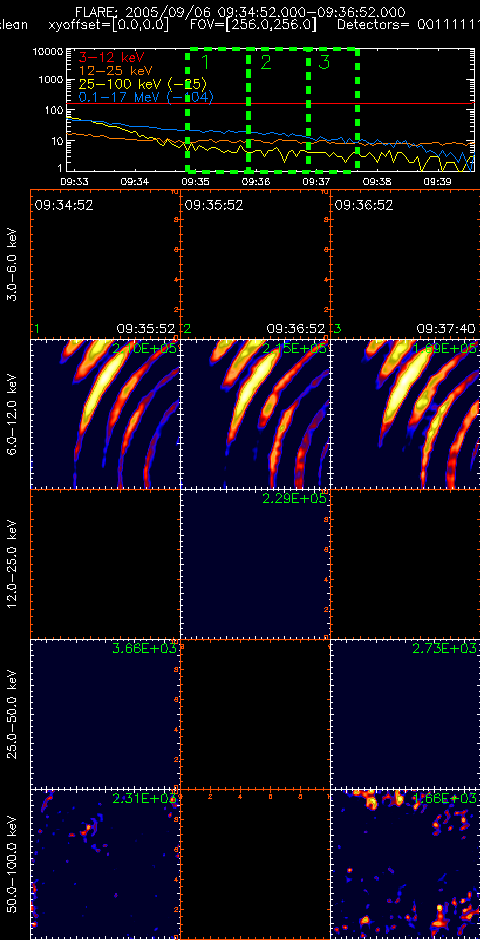Select the green interval 2 box in lightcurve

279,110
